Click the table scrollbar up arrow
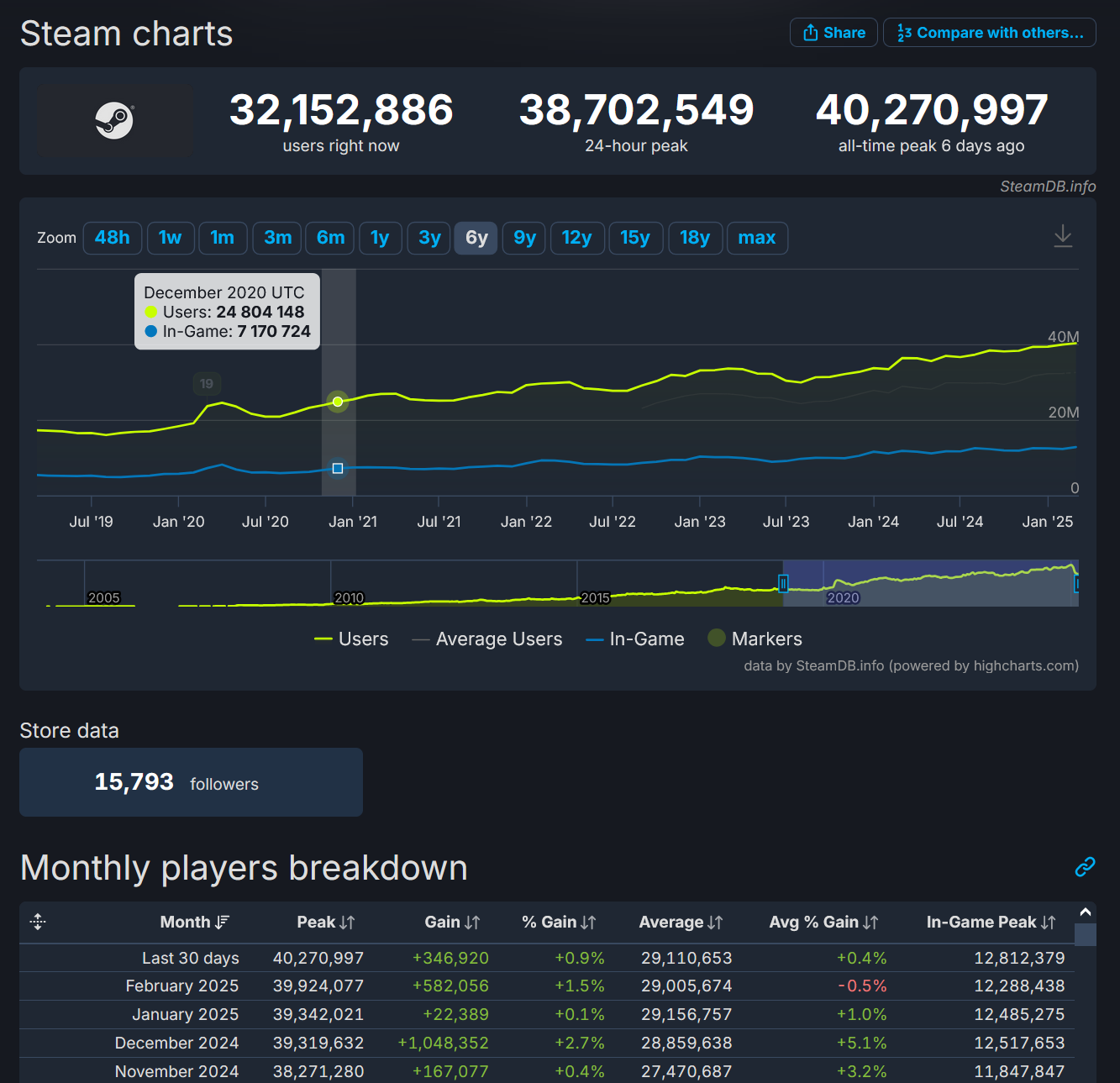The image size is (1120, 1083). click(x=1086, y=912)
